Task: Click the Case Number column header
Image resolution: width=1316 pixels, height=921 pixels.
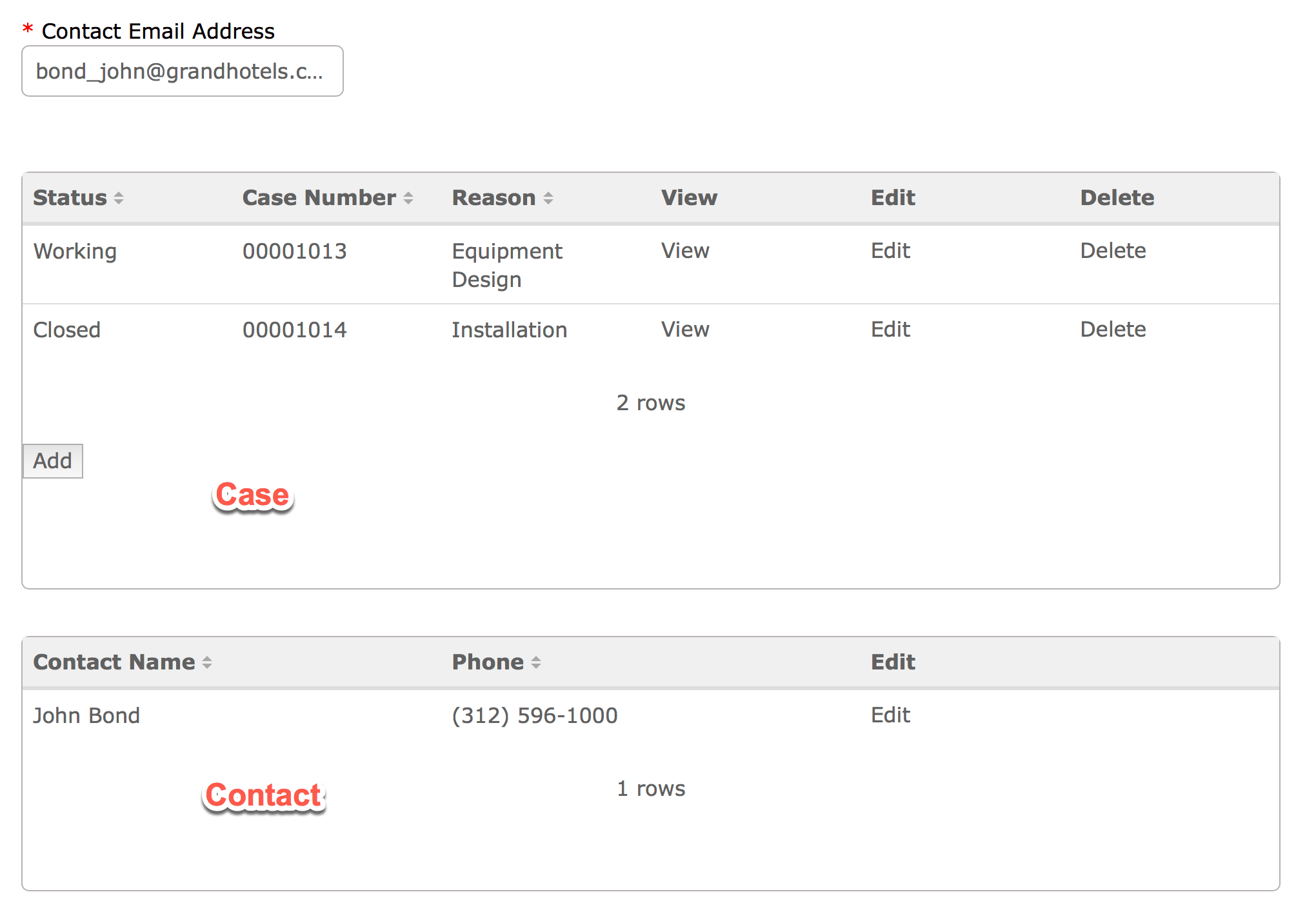Action: click(x=319, y=198)
